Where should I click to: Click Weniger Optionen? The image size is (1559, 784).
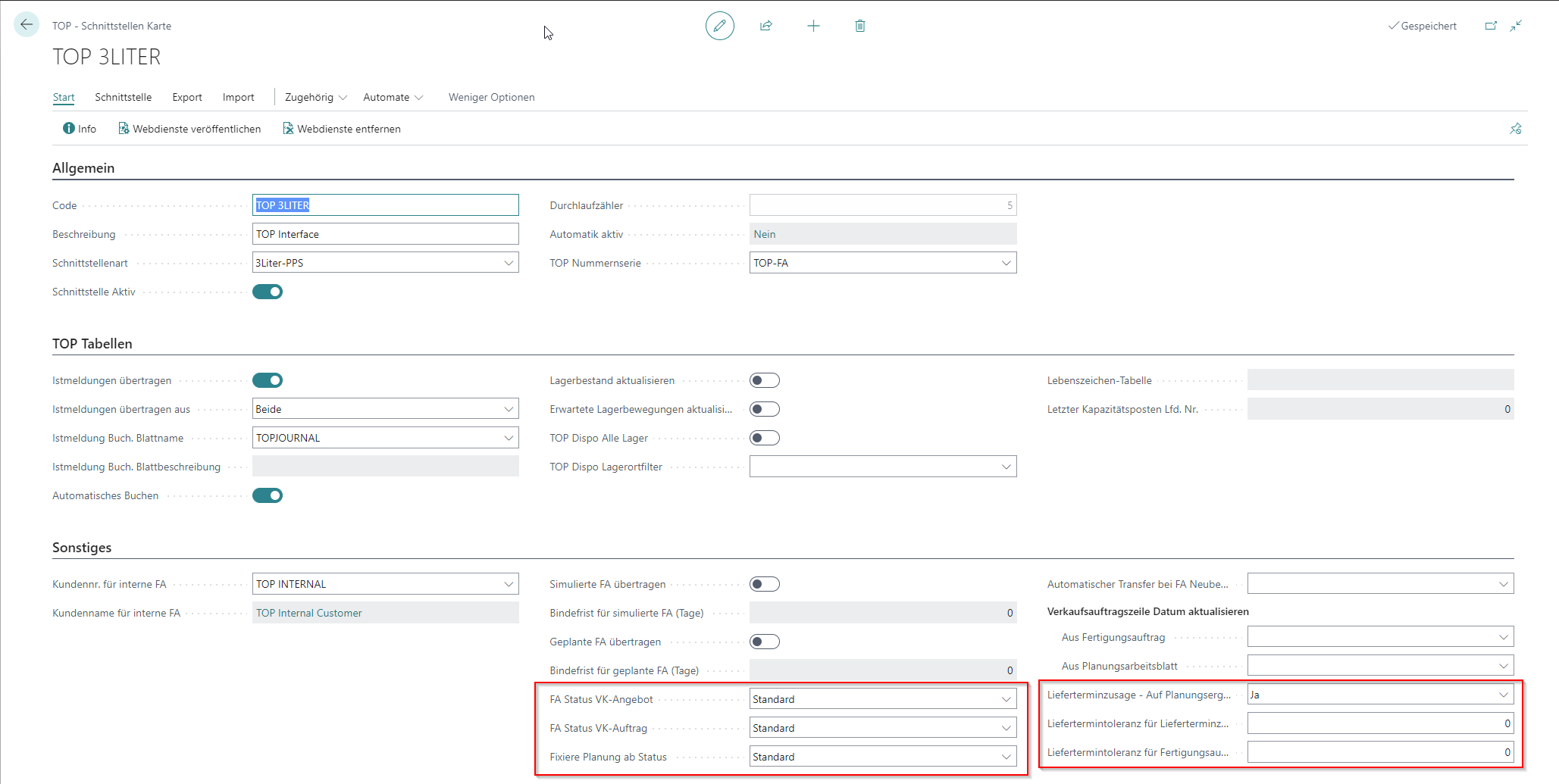point(491,97)
